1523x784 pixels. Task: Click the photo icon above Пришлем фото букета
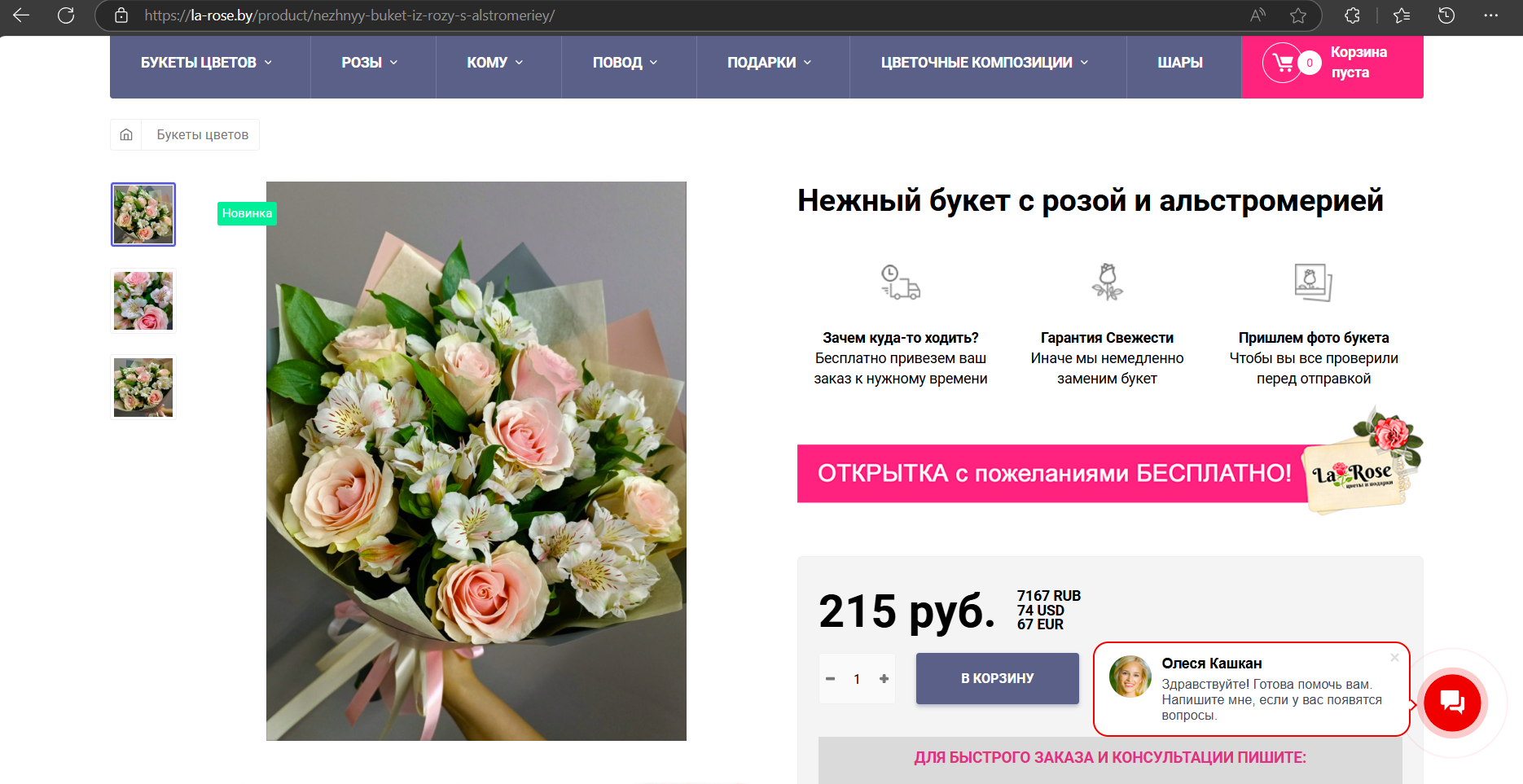(x=1314, y=281)
